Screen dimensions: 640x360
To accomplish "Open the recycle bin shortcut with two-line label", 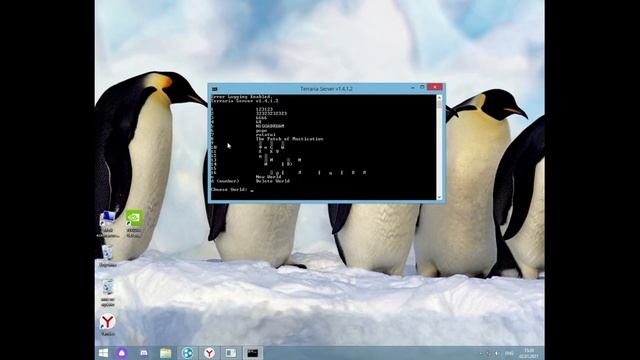I will 108,293.
